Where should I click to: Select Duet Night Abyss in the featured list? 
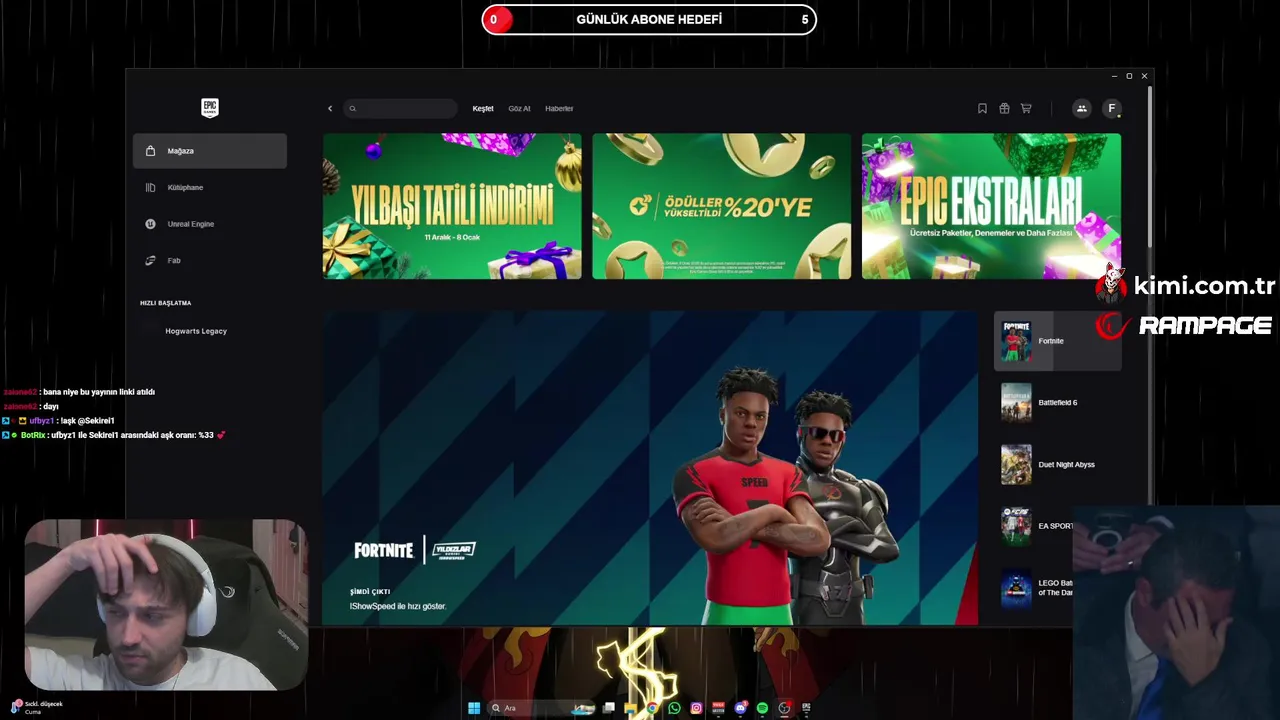click(x=1058, y=464)
